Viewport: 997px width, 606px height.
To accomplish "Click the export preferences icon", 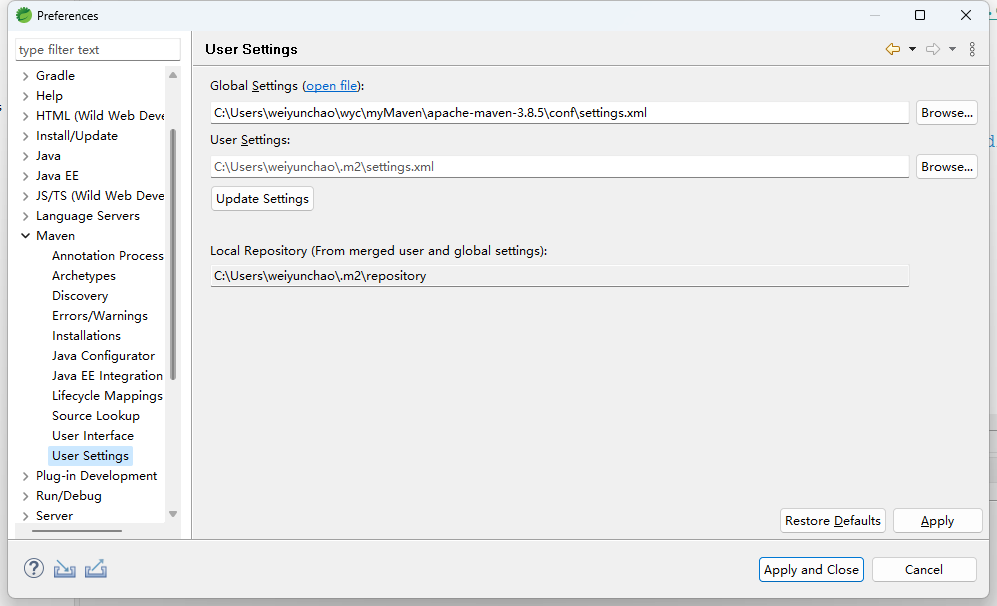I will click(96, 569).
